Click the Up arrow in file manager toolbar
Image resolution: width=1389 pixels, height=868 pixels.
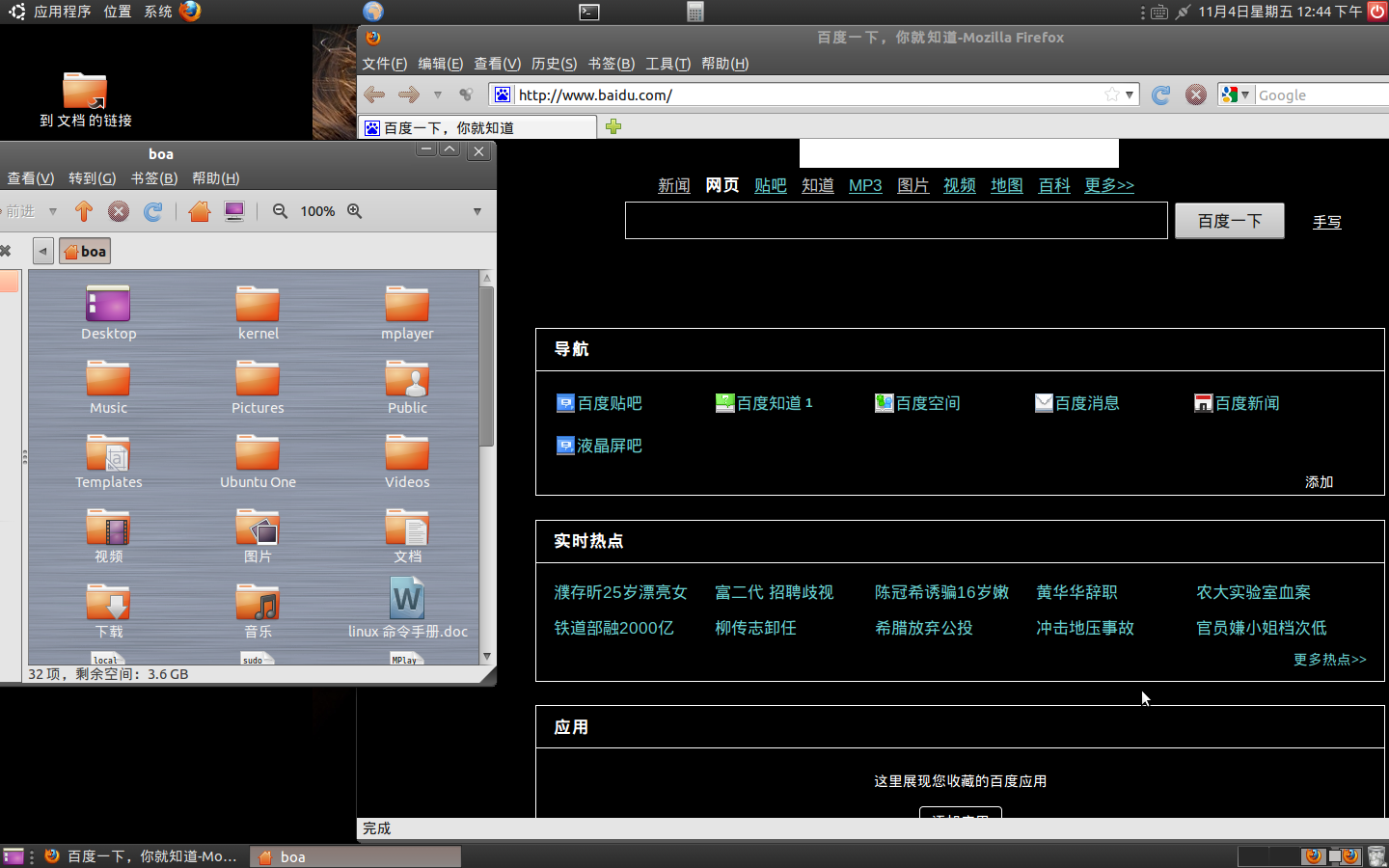[84, 211]
